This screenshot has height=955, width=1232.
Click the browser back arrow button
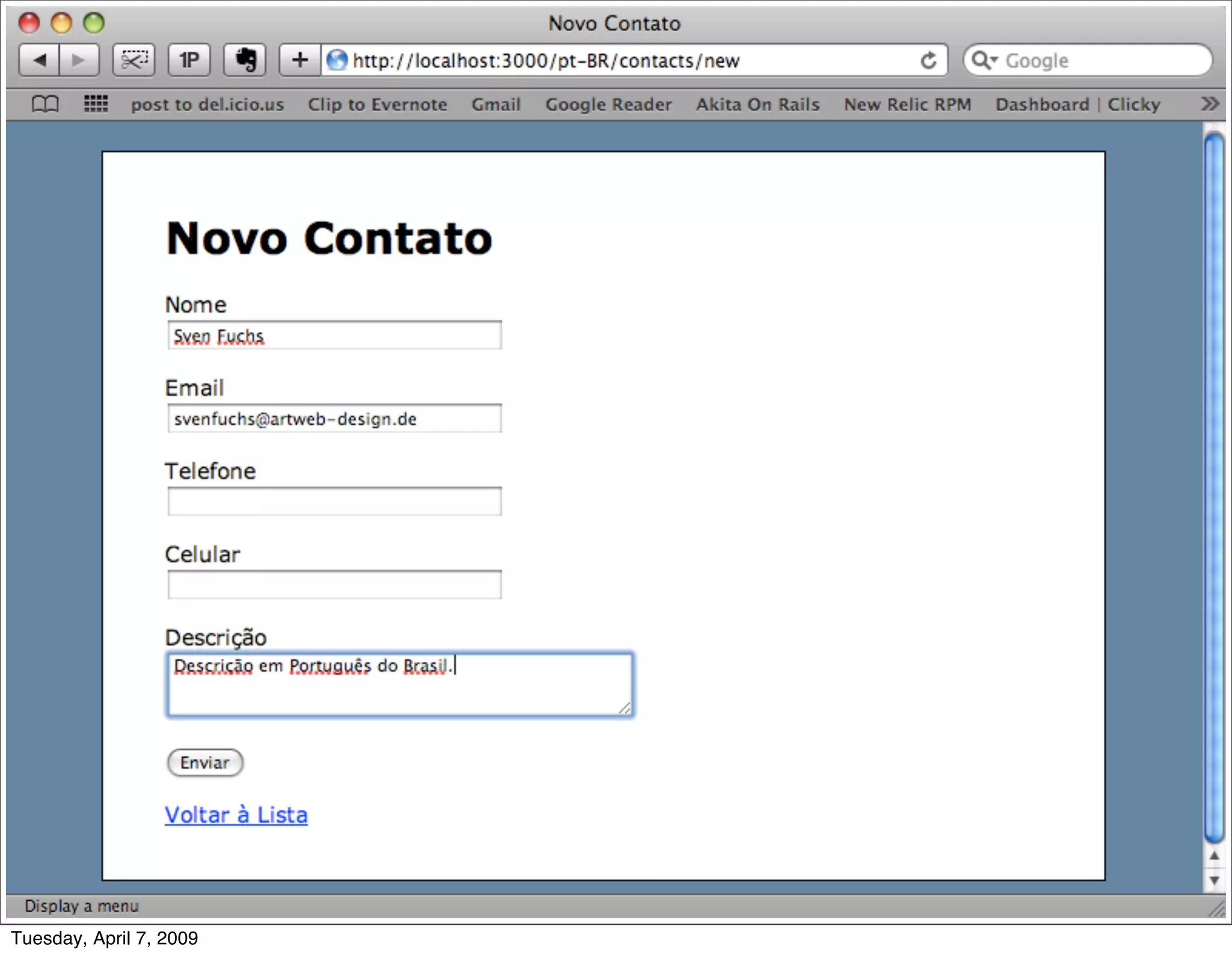39,60
